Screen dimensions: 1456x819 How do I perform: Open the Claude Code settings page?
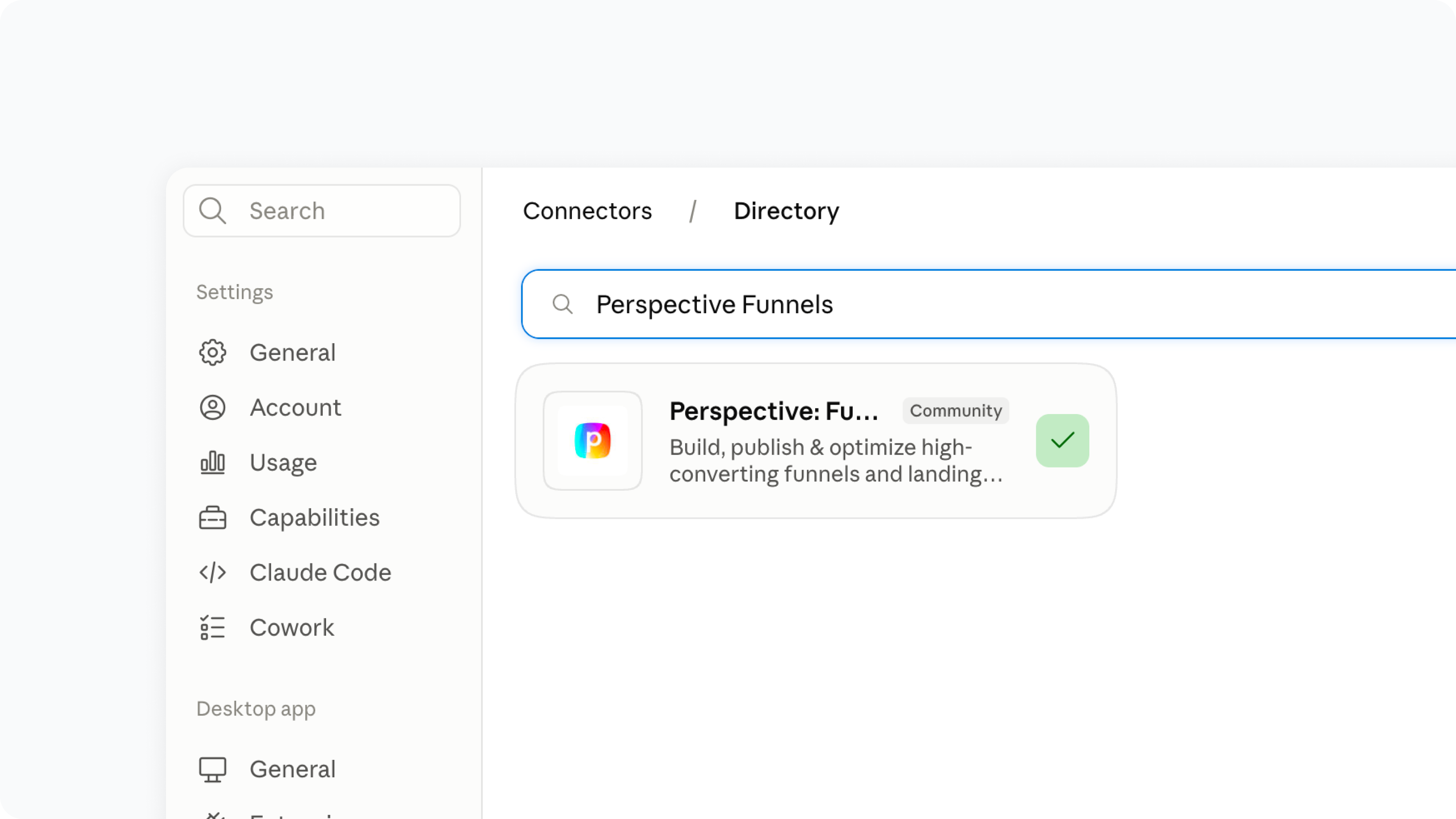click(320, 573)
